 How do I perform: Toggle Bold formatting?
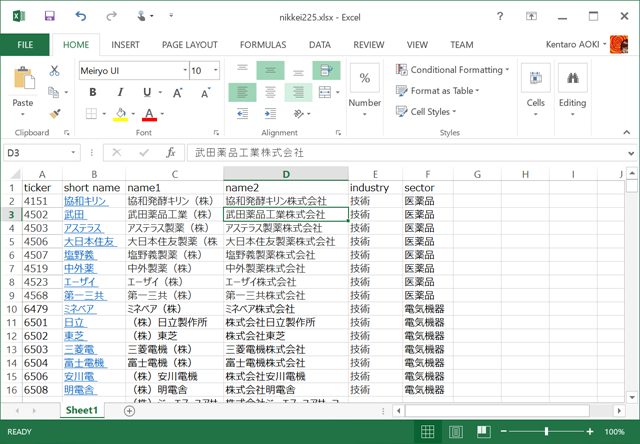pos(93,92)
